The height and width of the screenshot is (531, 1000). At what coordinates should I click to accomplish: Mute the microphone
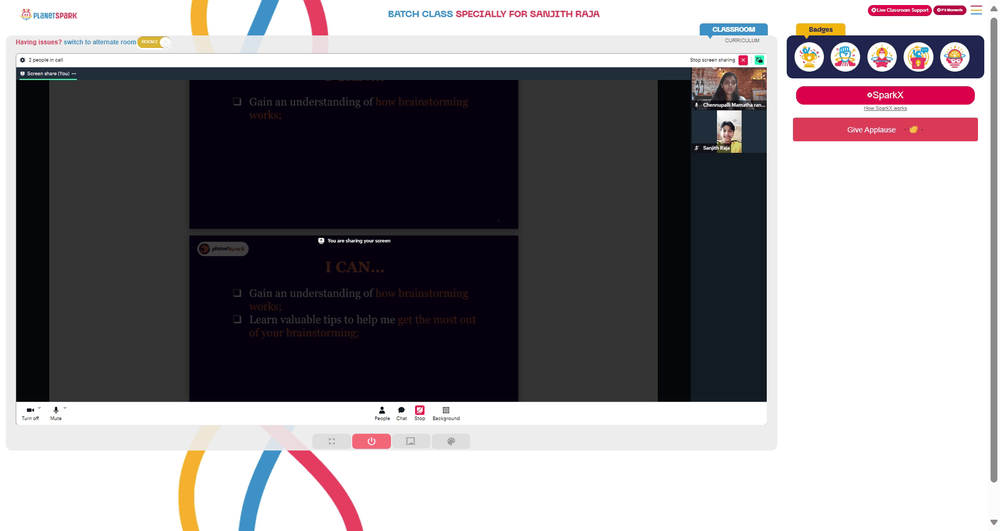[55, 413]
